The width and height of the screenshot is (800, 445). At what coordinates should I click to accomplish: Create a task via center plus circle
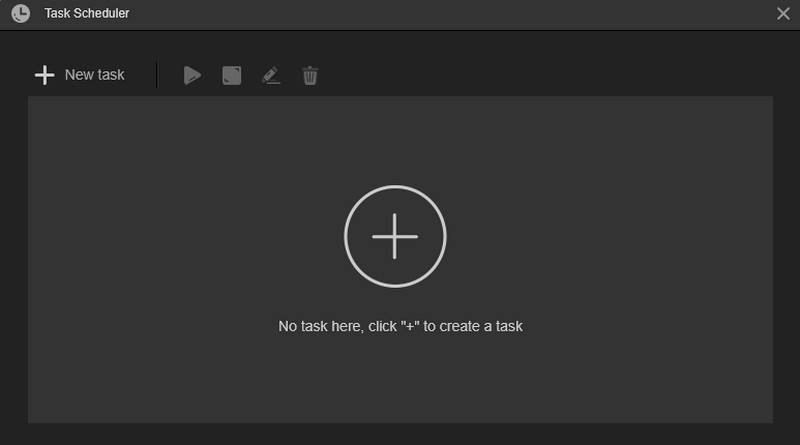coord(395,237)
